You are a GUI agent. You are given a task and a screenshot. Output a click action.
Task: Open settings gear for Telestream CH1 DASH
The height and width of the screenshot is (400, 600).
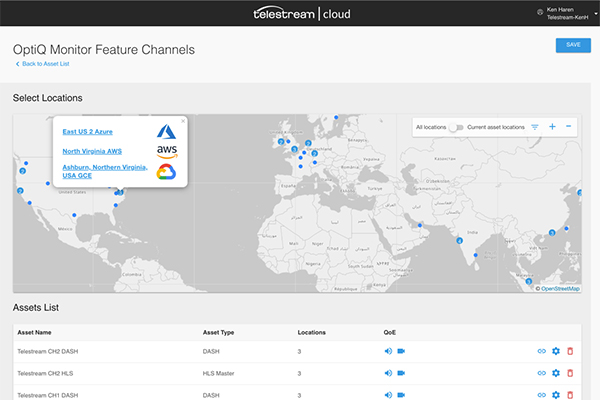(556, 395)
